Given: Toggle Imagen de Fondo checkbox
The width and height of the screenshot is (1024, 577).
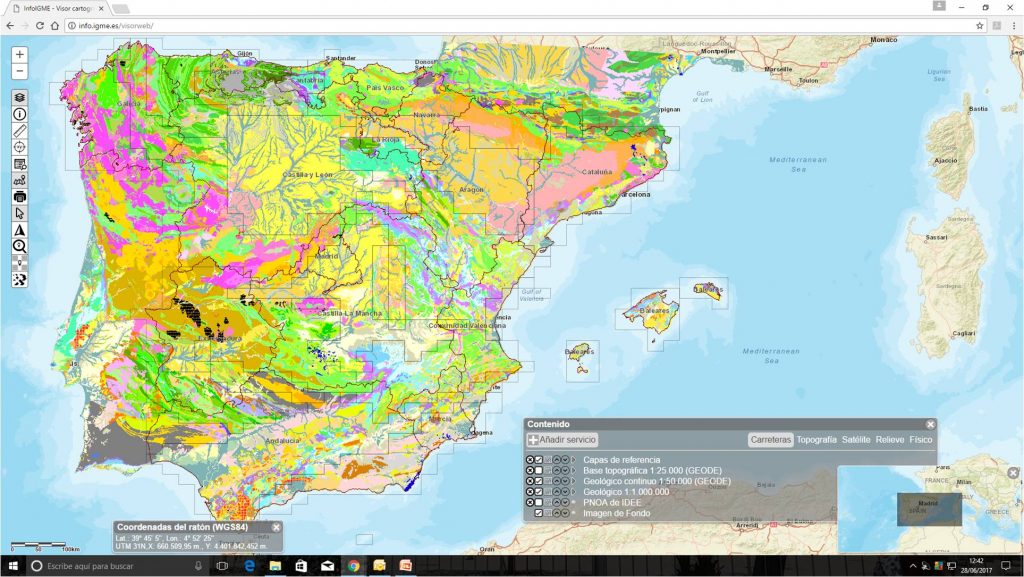Looking at the screenshot, I should tap(539, 513).
